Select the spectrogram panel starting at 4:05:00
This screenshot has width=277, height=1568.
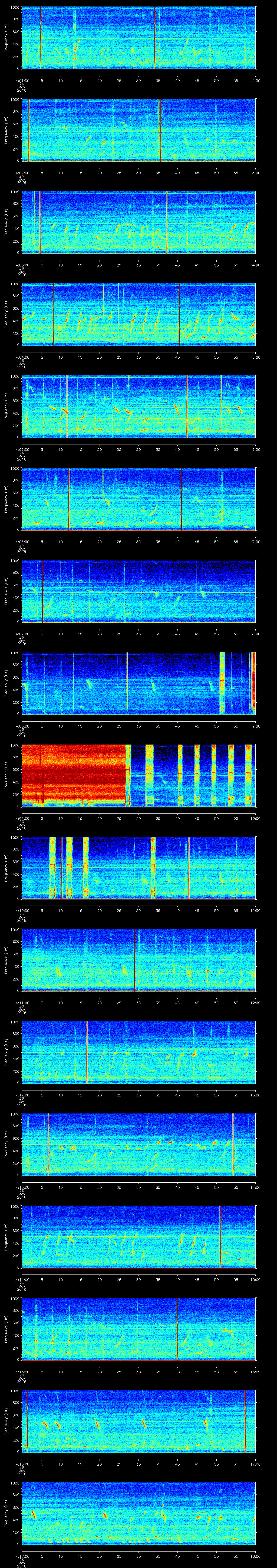pyautogui.click(x=139, y=407)
